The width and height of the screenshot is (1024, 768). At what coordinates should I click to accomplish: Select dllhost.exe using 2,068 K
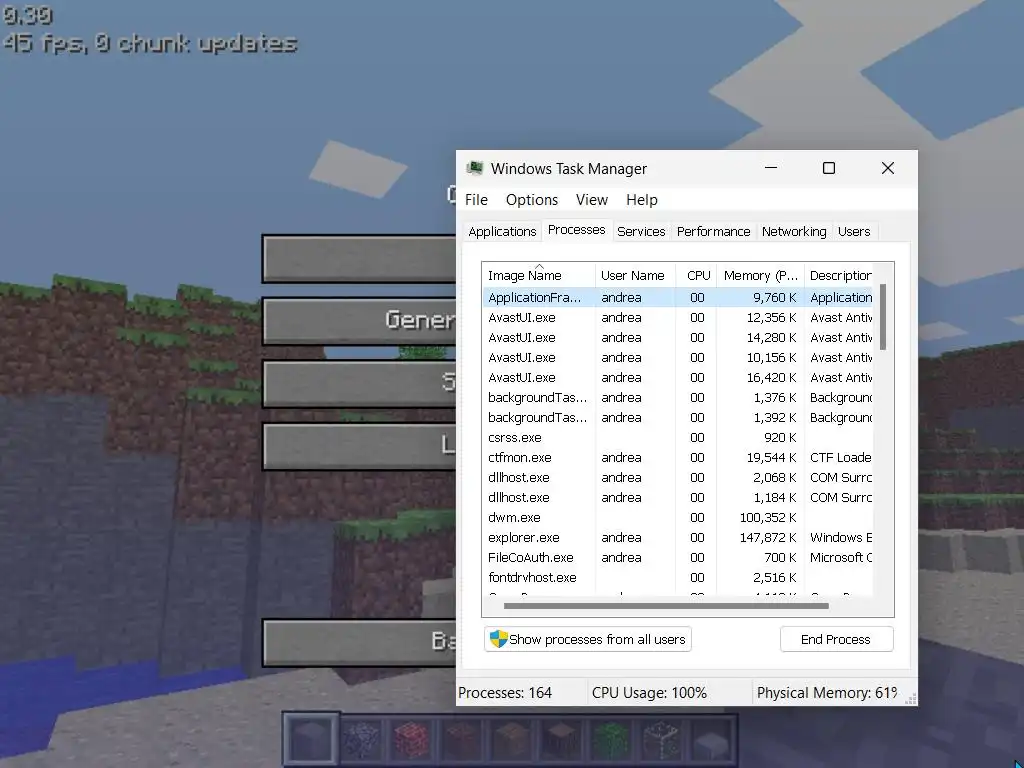coord(678,478)
